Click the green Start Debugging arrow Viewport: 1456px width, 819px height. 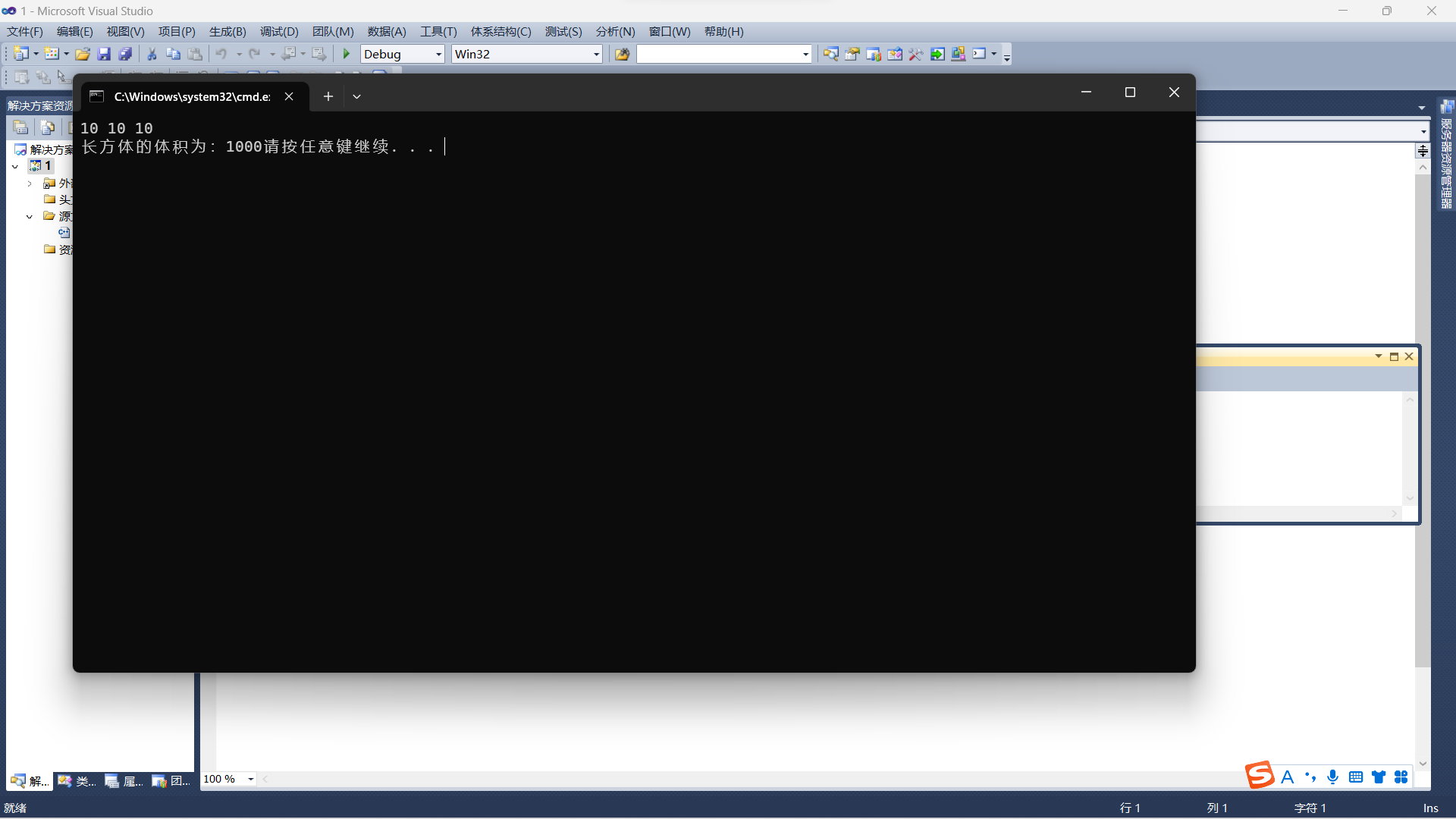pyautogui.click(x=347, y=54)
